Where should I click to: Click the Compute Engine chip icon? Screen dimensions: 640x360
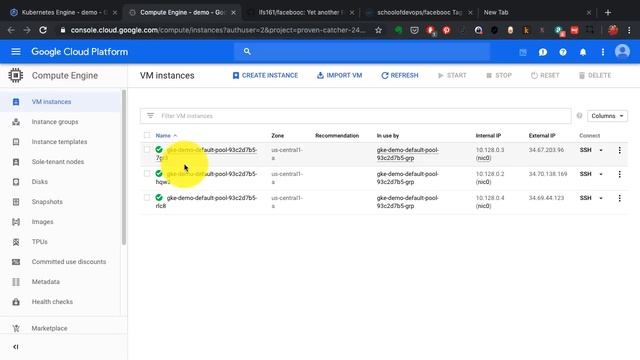pos(16,76)
